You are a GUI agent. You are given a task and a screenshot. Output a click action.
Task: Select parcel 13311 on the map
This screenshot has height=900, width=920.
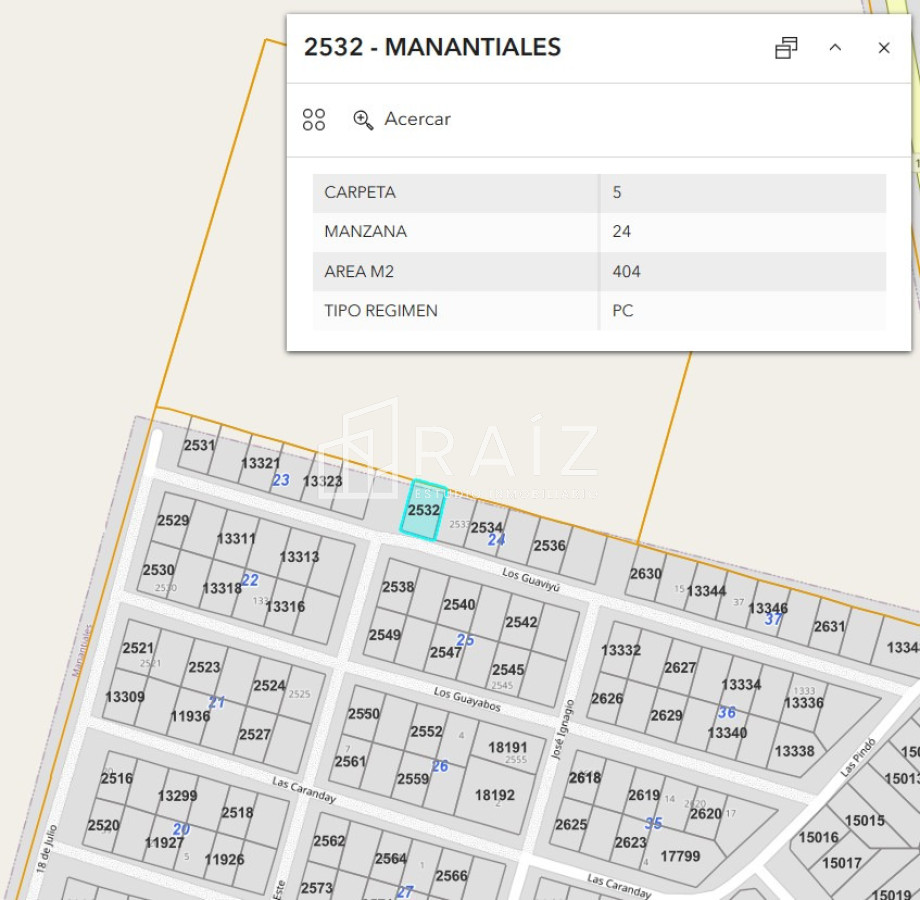pyautogui.click(x=236, y=538)
